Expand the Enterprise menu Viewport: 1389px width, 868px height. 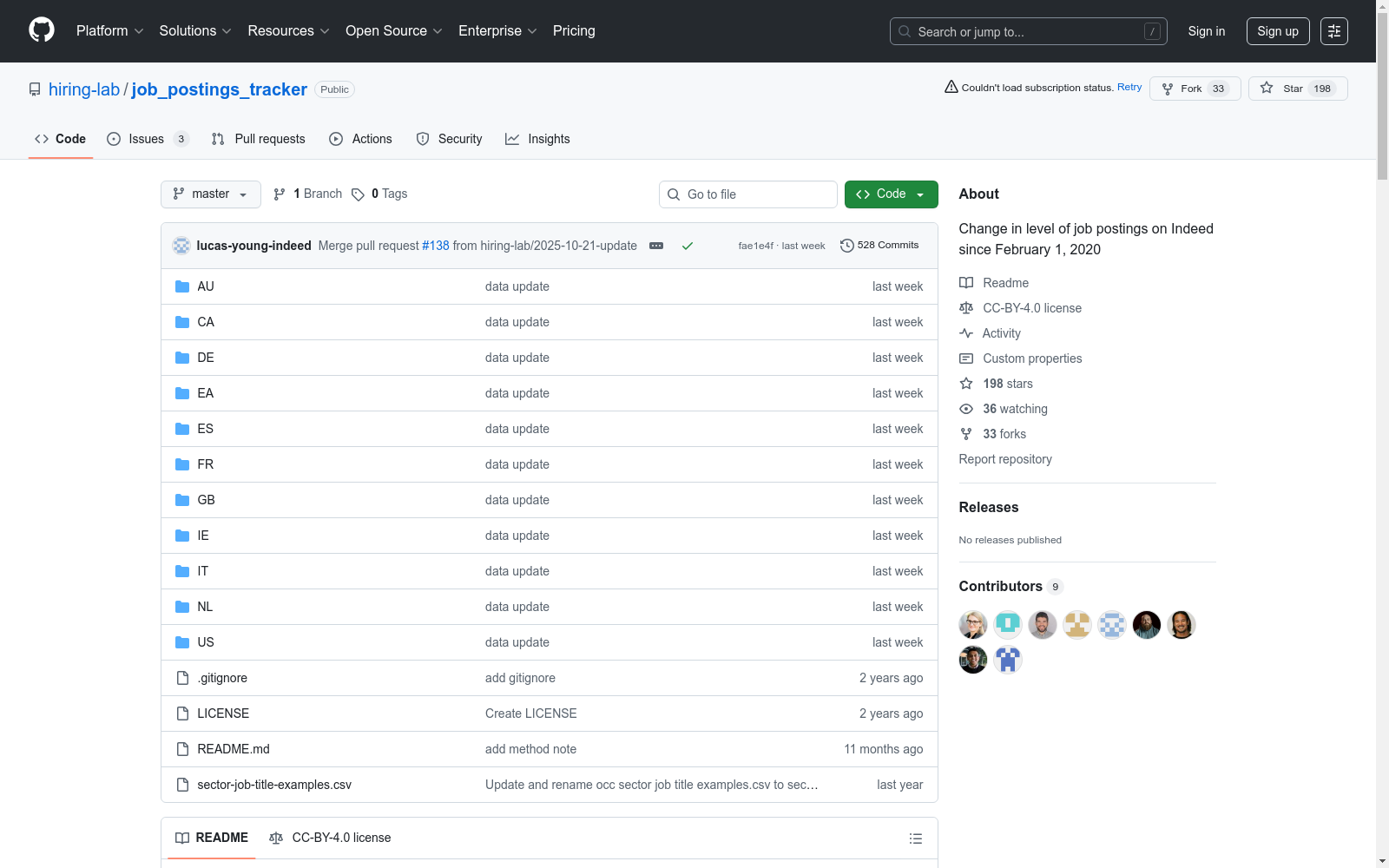[498, 31]
